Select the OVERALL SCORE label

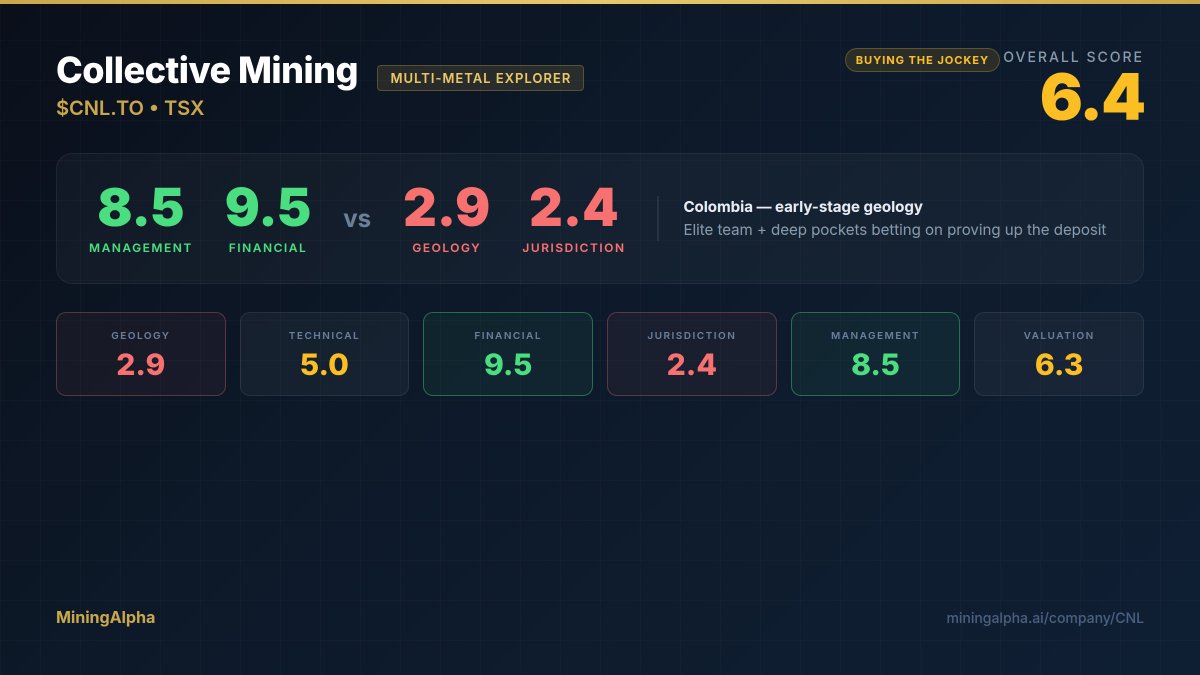click(x=1073, y=57)
